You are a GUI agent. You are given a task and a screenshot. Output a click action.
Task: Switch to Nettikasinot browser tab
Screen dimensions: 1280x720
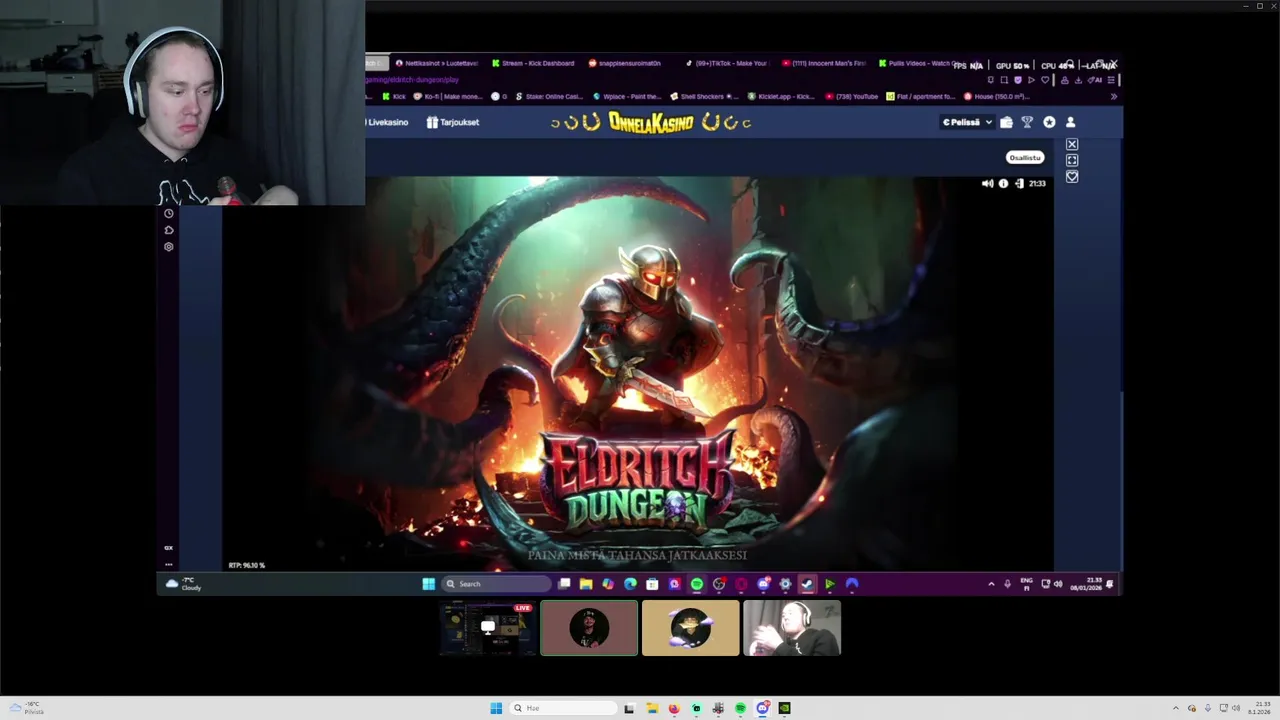[437, 63]
